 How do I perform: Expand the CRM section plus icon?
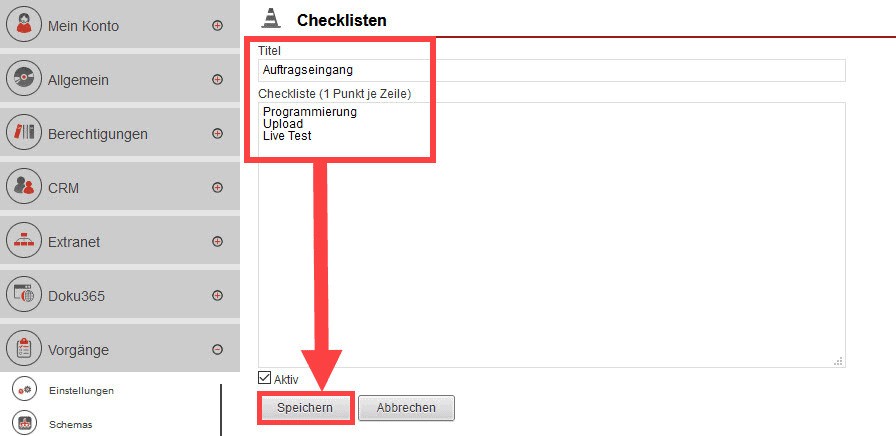tap(218, 188)
